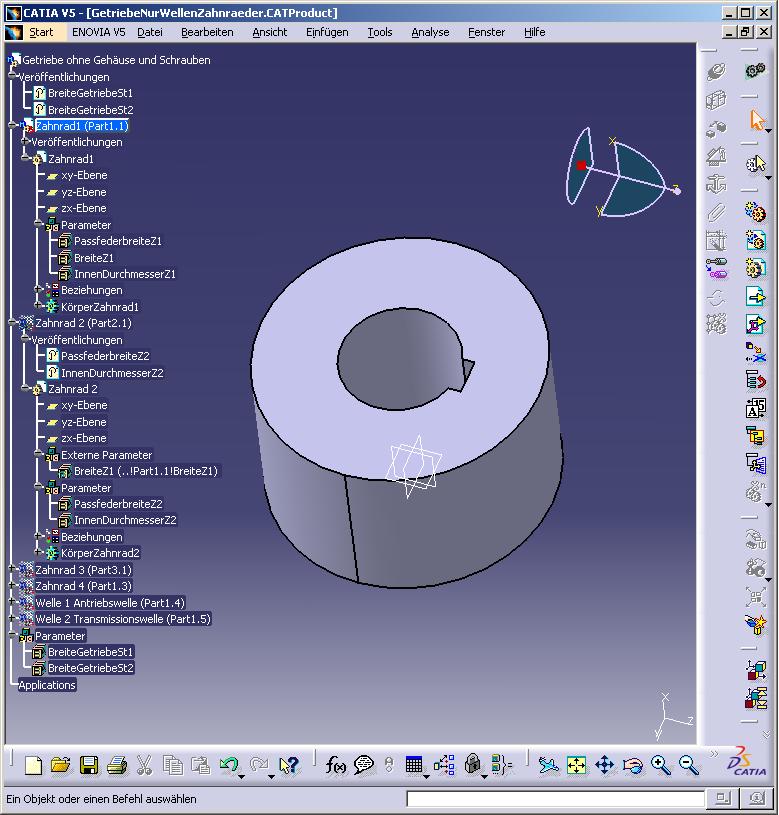Click the Rotate view icon
The width and height of the screenshot is (779, 815).
click(633, 765)
